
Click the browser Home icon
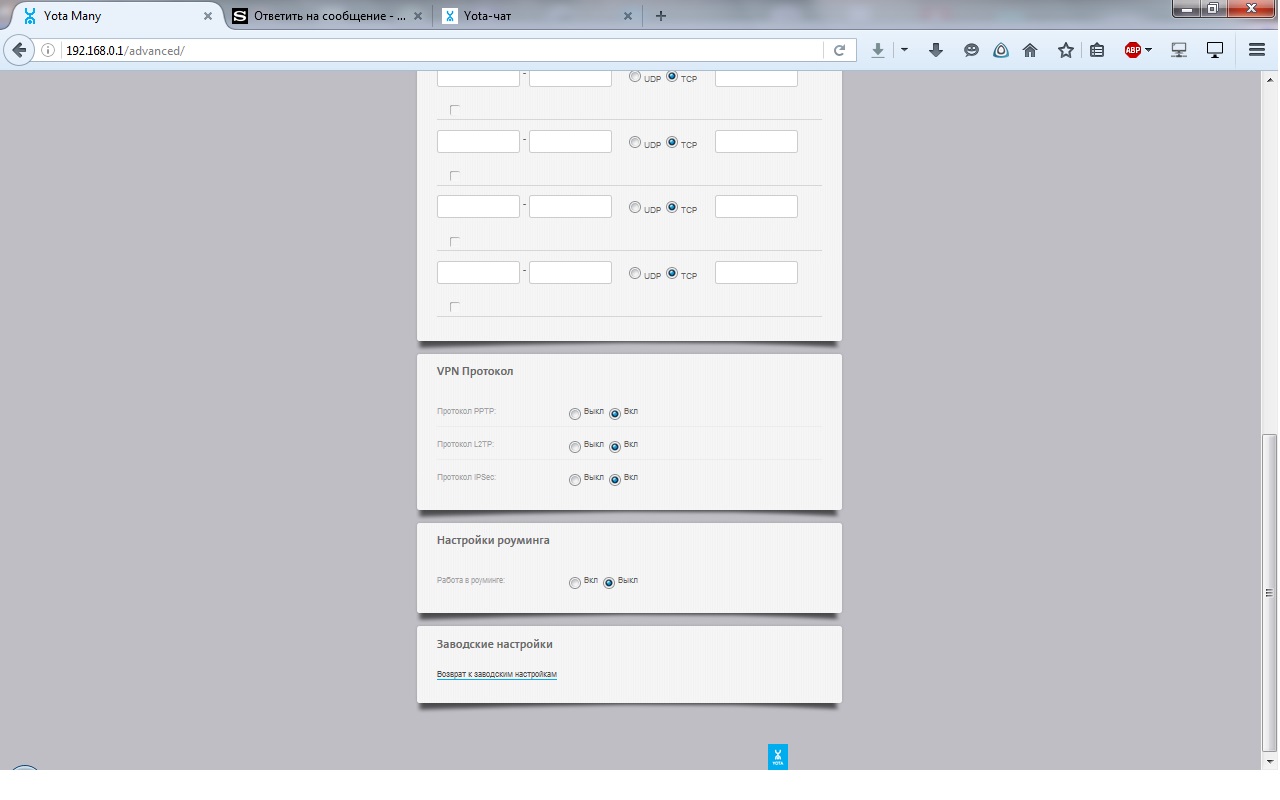click(1030, 50)
